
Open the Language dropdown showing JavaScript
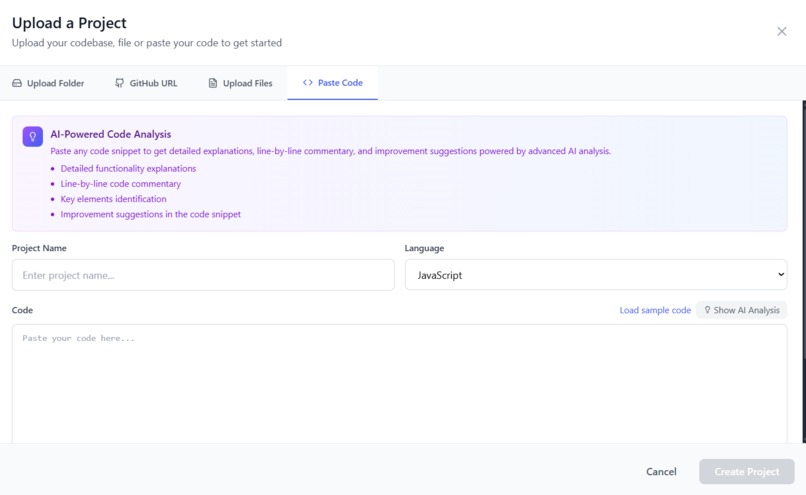point(596,275)
